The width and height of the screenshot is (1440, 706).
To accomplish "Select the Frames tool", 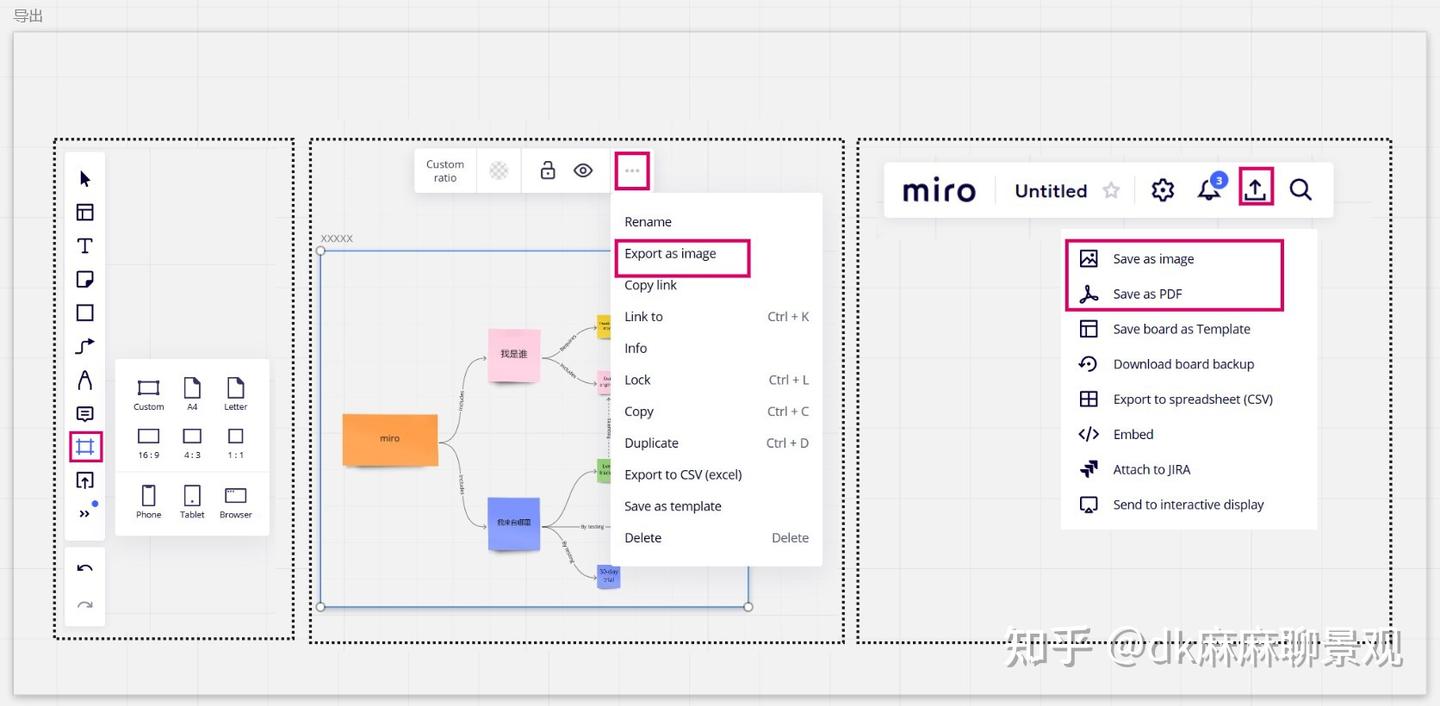I will [x=84, y=446].
